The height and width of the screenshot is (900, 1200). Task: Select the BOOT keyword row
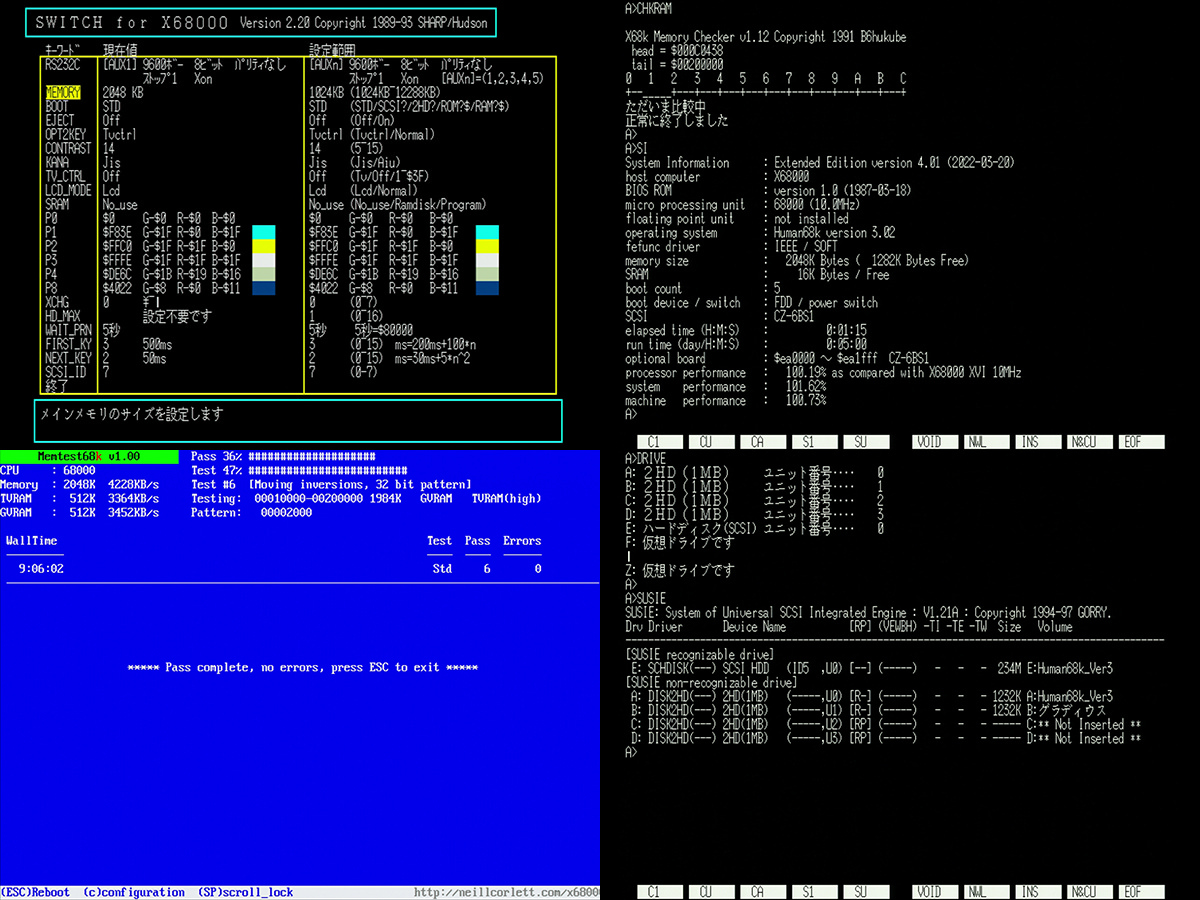click(57, 106)
